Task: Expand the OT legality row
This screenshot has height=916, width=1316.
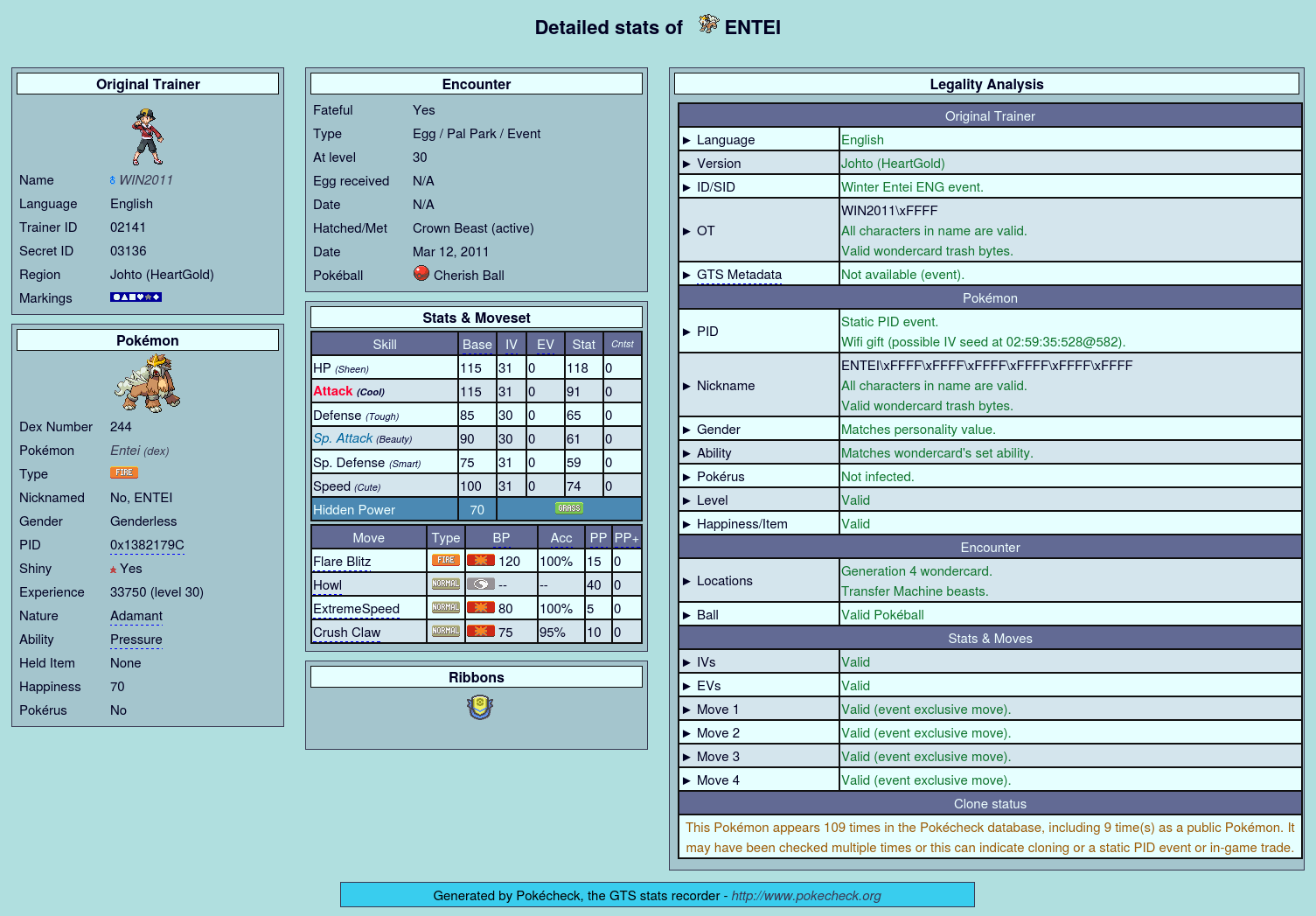Action: pyautogui.click(x=686, y=231)
